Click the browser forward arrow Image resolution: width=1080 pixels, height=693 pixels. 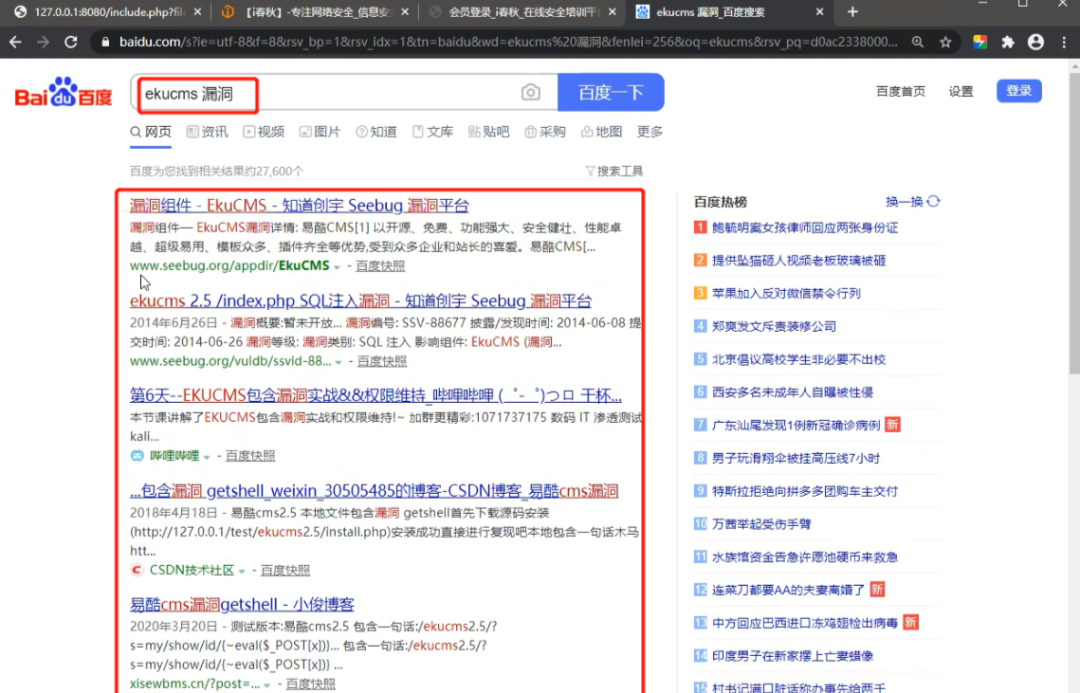[43, 42]
